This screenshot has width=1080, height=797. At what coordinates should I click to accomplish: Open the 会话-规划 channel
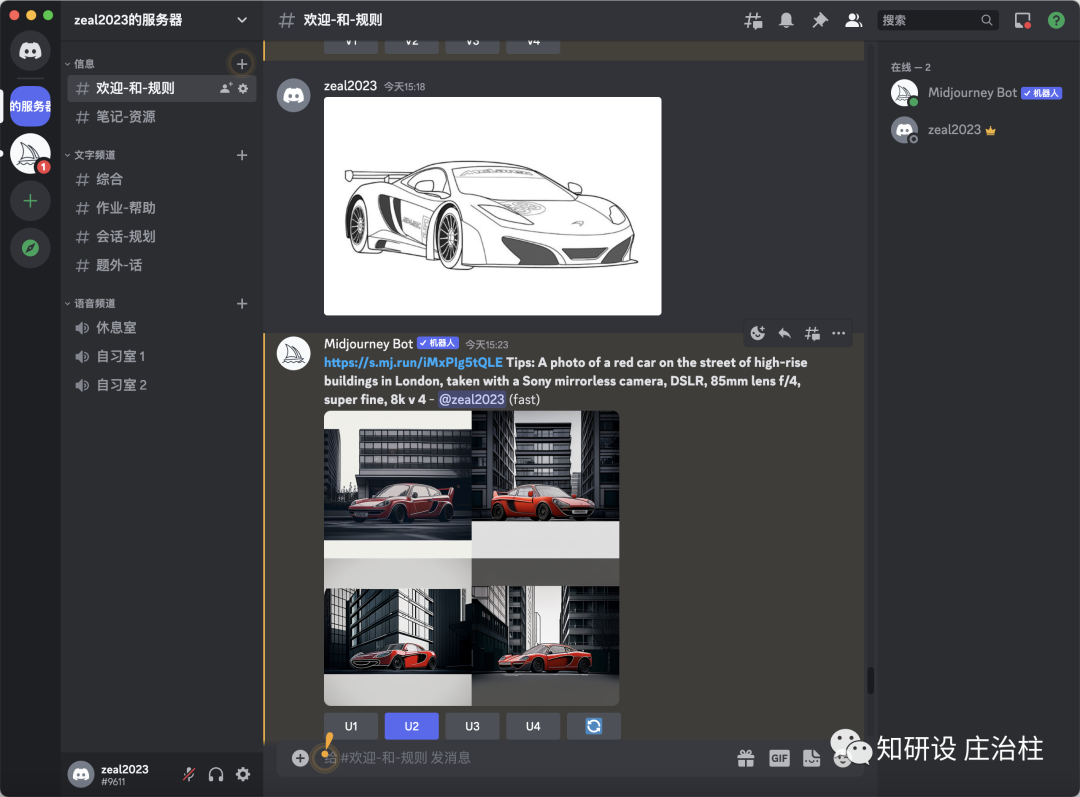click(162, 237)
